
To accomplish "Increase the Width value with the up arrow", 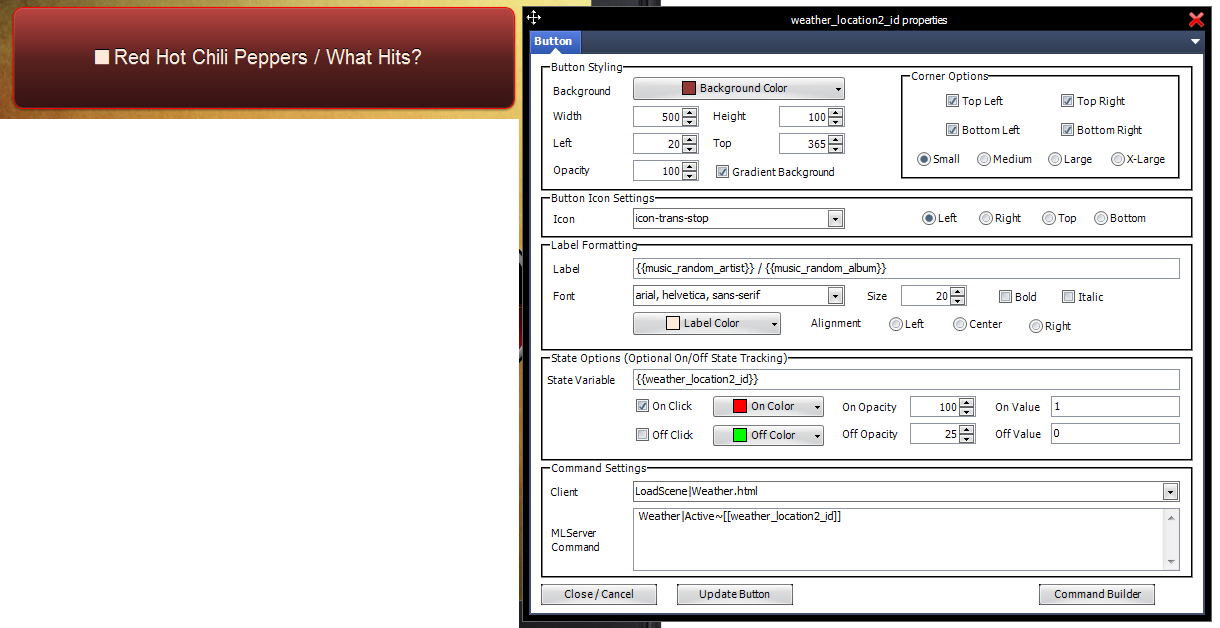I will point(690,112).
